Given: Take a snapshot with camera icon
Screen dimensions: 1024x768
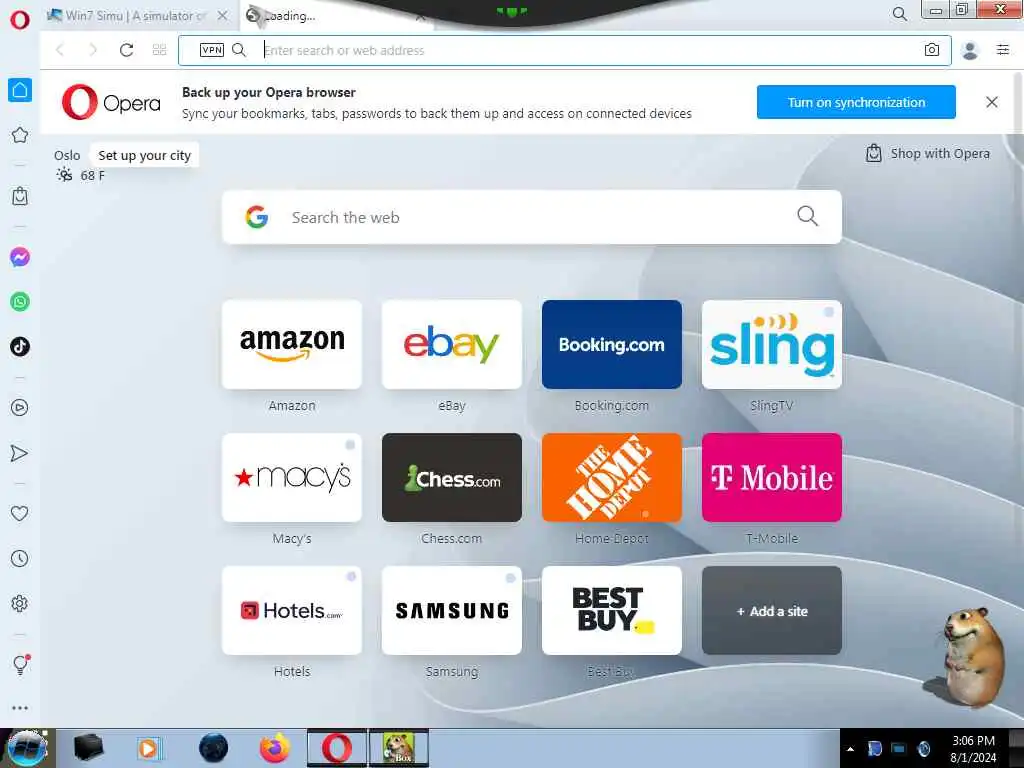Looking at the screenshot, I should [x=932, y=50].
